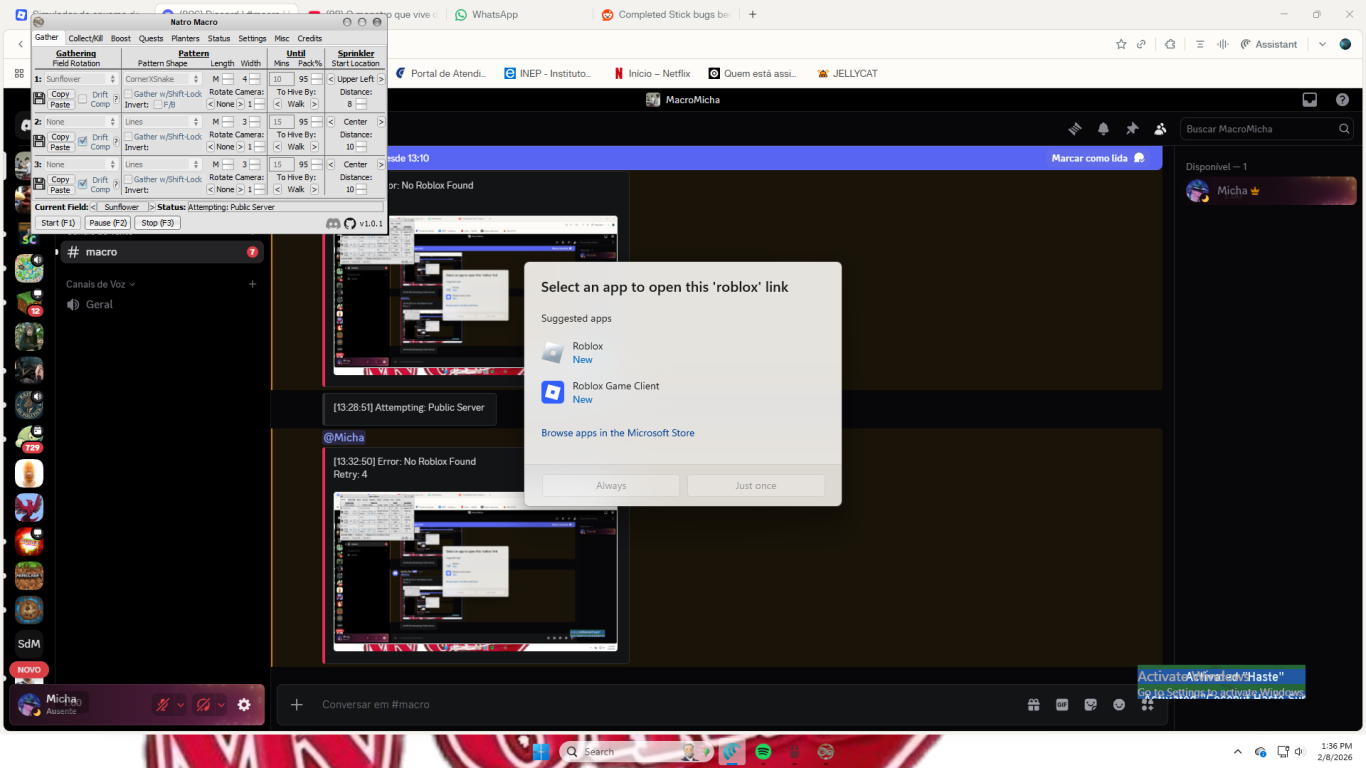This screenshot has height=768, width=1366.
Task: Check Gather w/Shift-Lock for pattern 1
Action: pyautogui.click(x=129, y=94)
